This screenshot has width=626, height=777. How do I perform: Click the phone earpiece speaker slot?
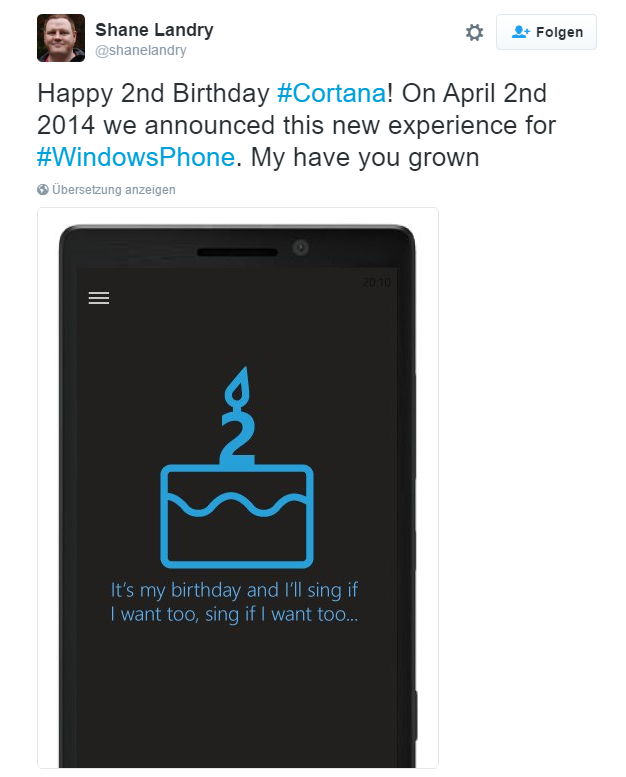tap(237, 252)
